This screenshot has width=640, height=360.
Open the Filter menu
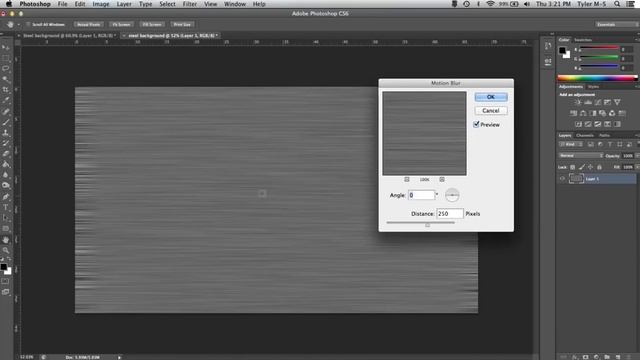[189, 4]
